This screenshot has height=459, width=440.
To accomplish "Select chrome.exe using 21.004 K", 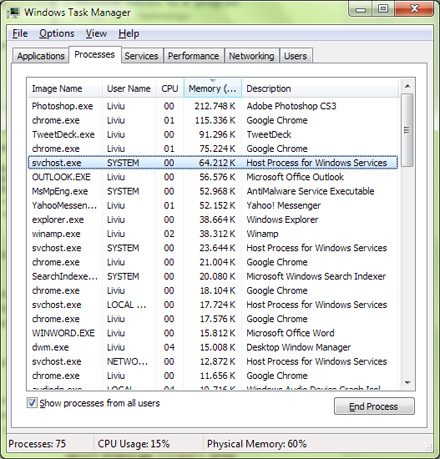I will (x=213, y=262).
